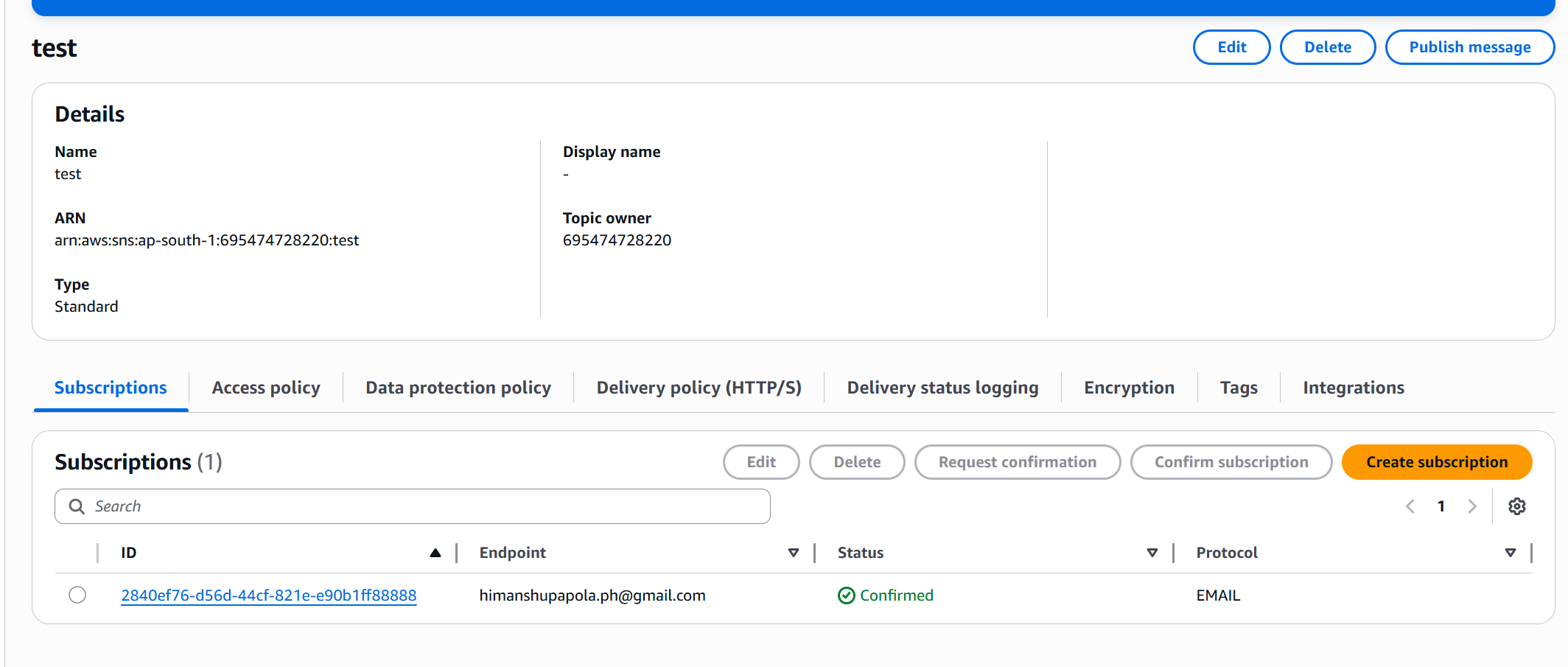This screenshot has height=667, width=1568.
Task: Switch to the Tags tab
Action: [1239, 388]
